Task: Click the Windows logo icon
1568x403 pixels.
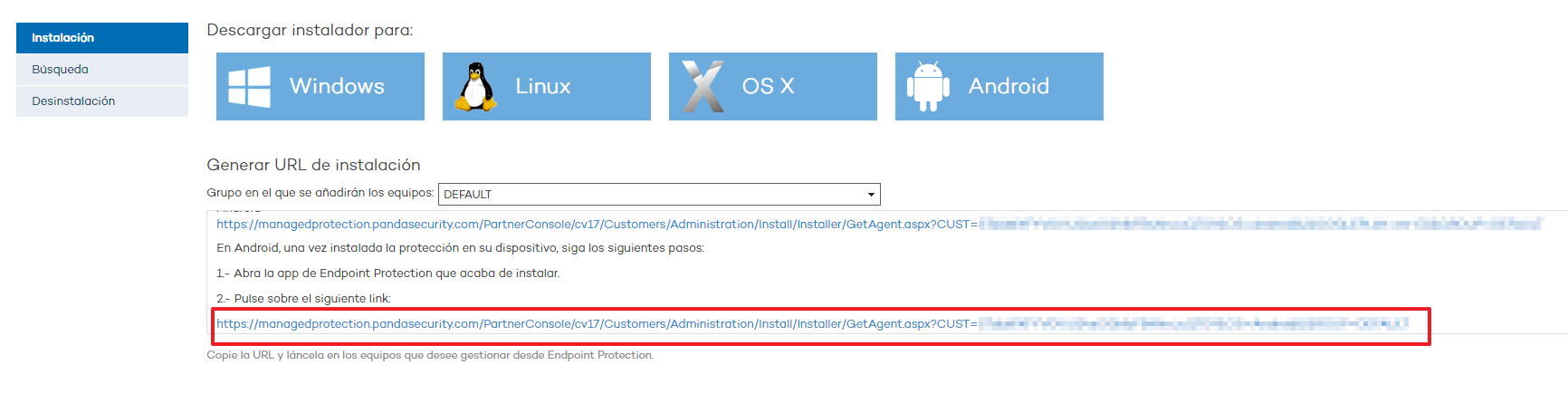Action: coord(249,87)
